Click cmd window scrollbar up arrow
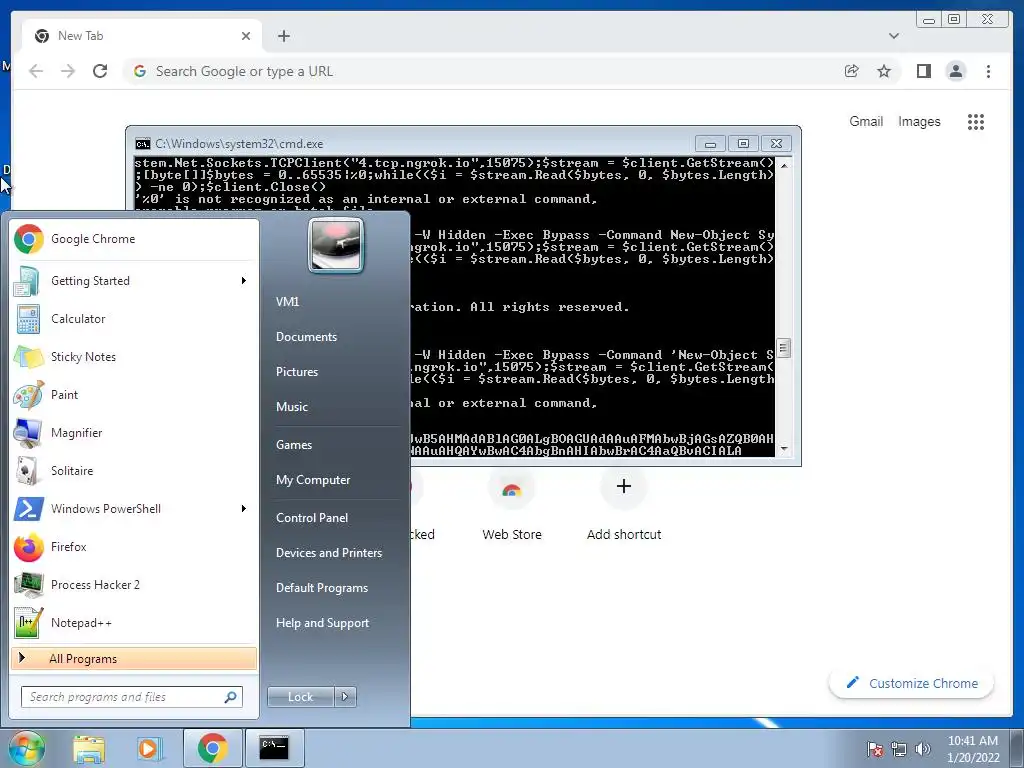The image size is (1024, 768). (784, 165)
